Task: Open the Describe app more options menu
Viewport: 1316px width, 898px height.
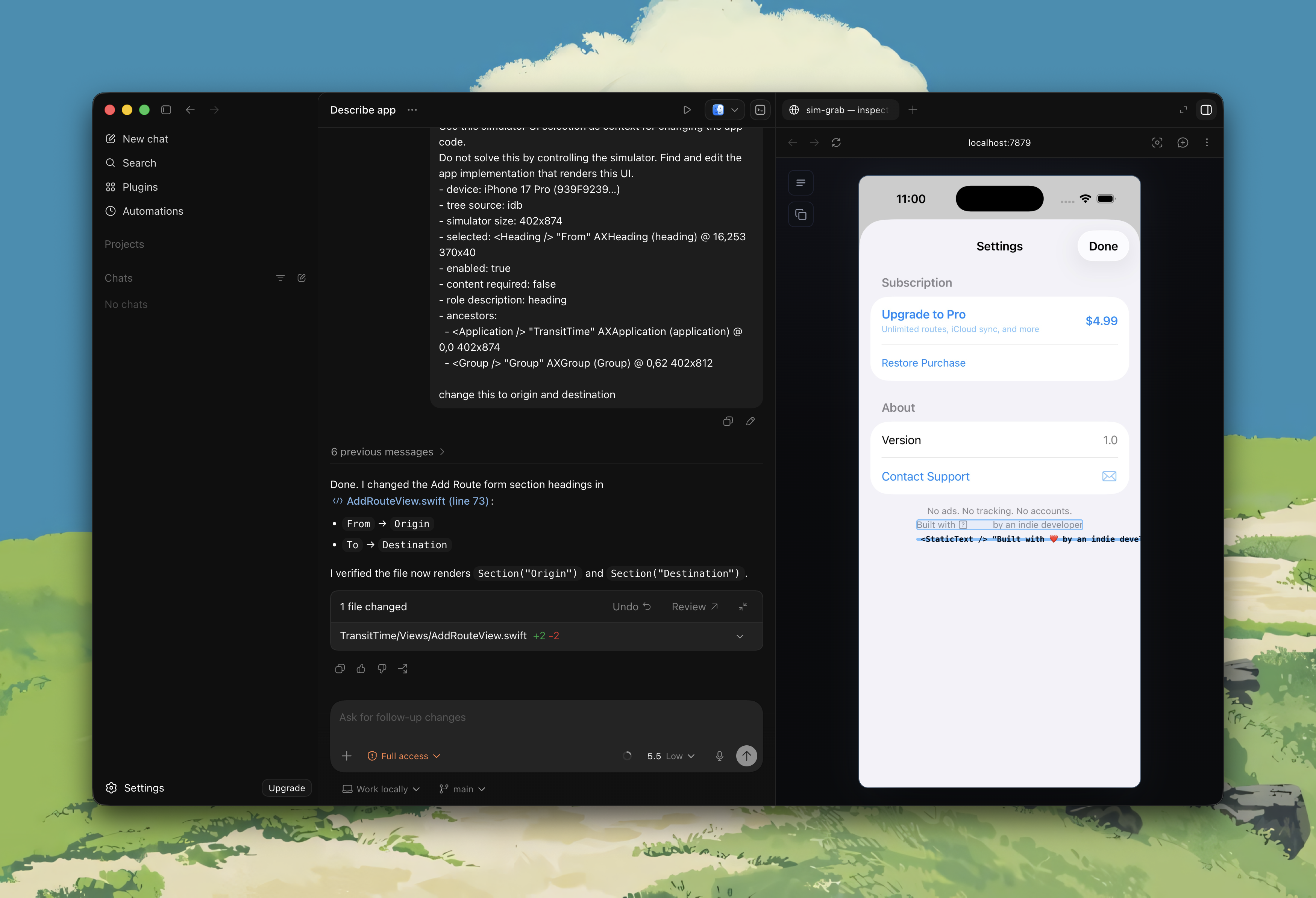Action: pyautogui.click(x=412, y=110)
